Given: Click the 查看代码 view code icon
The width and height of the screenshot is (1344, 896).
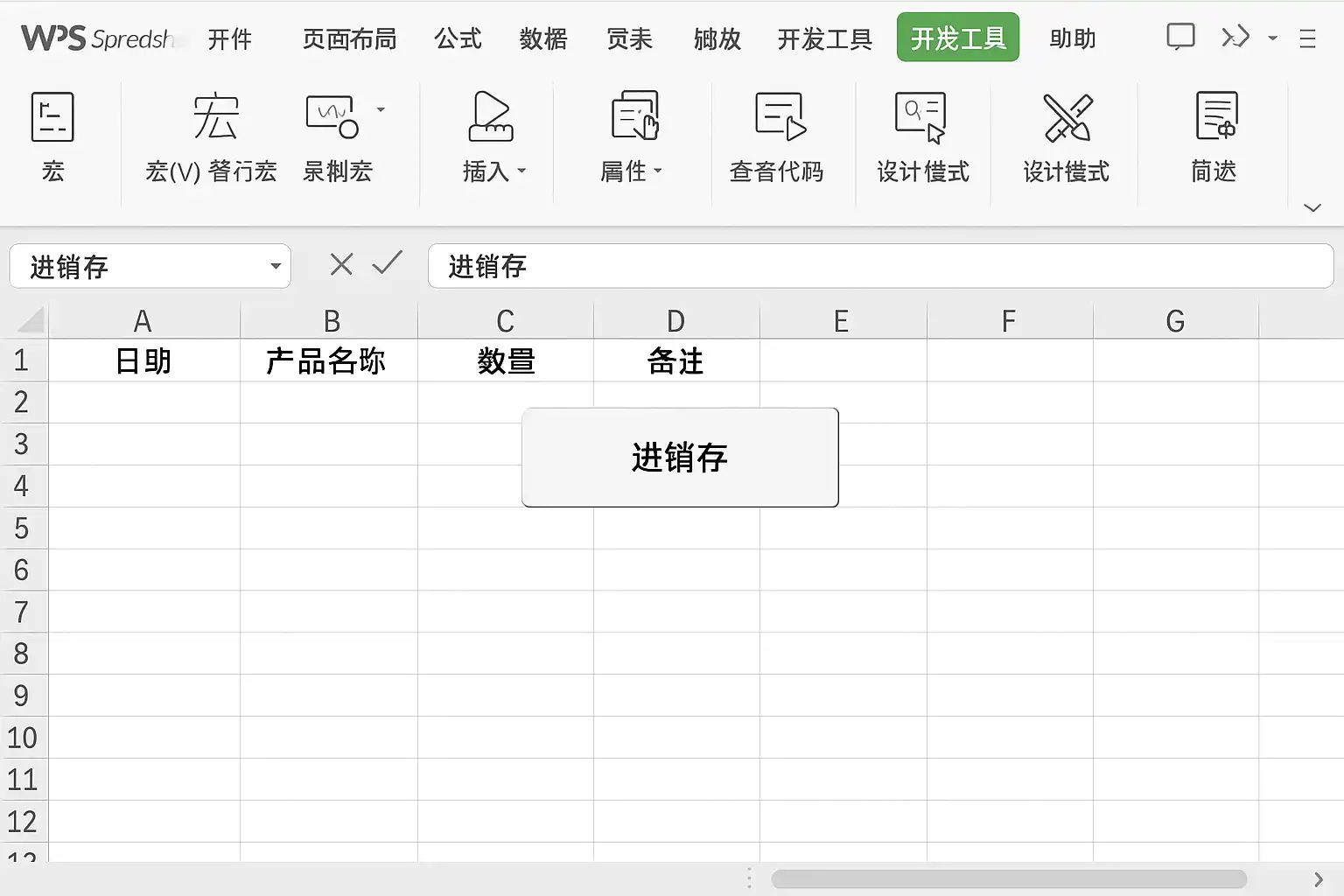Looking at the screenshot, I should point(779,117).
